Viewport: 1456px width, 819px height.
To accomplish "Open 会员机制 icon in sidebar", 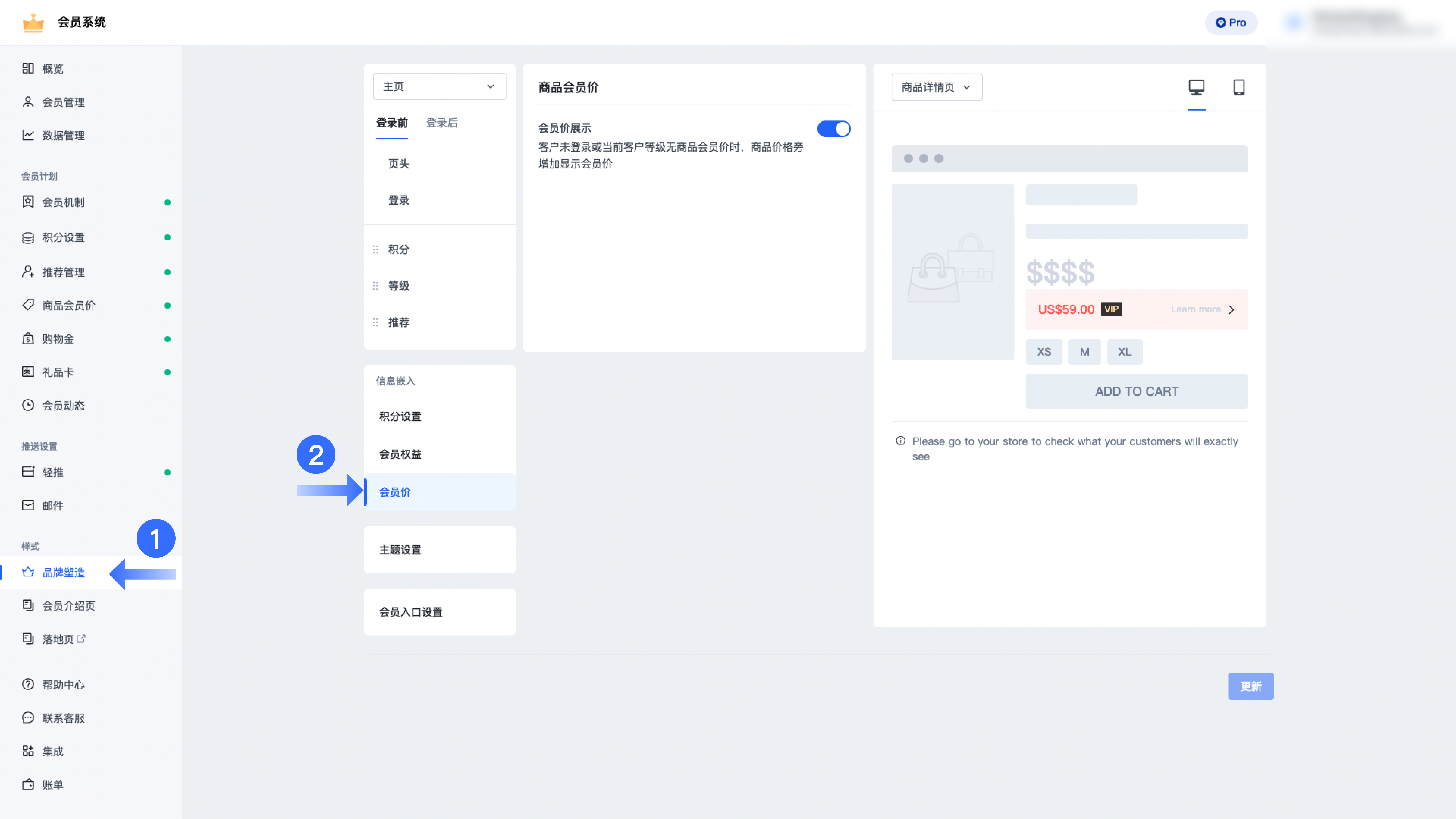I will pyautogui.click(x=28, y=202).
